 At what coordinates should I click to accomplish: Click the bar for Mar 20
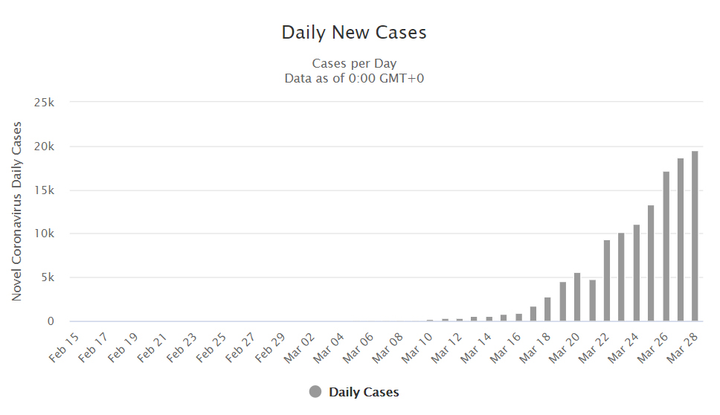tap(577, 298)
